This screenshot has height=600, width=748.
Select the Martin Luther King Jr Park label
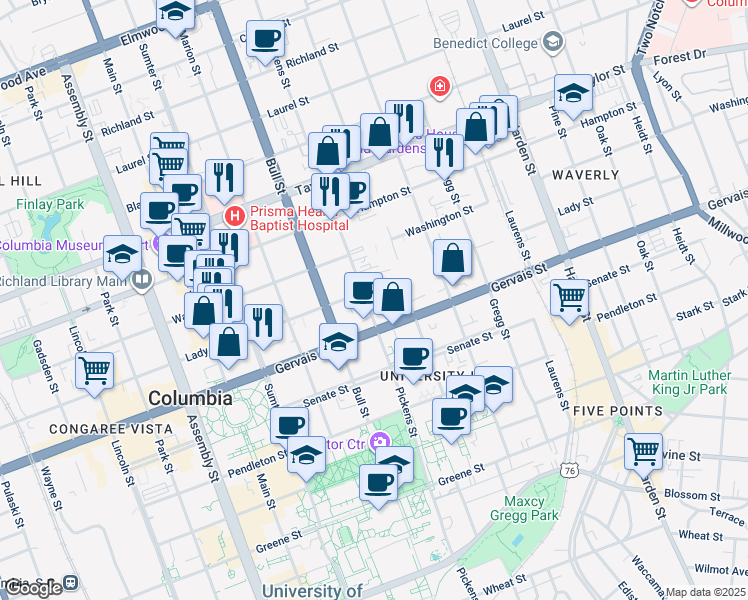pyautogui.click(x=697, y=380)
